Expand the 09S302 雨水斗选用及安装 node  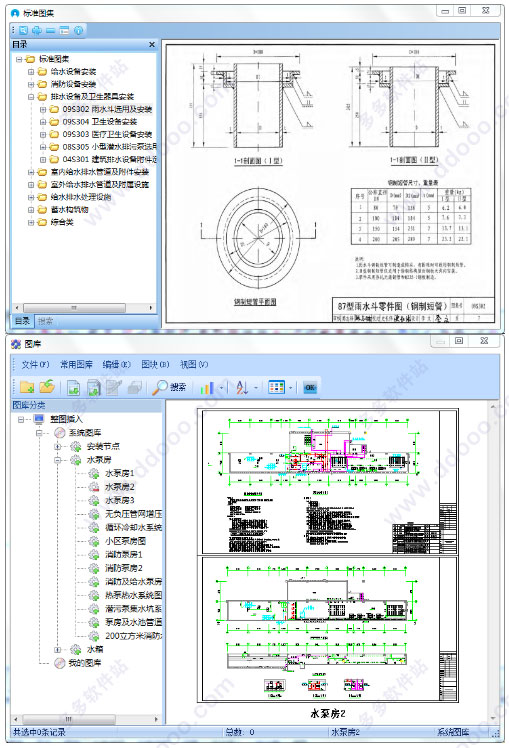tap(43, 109)
